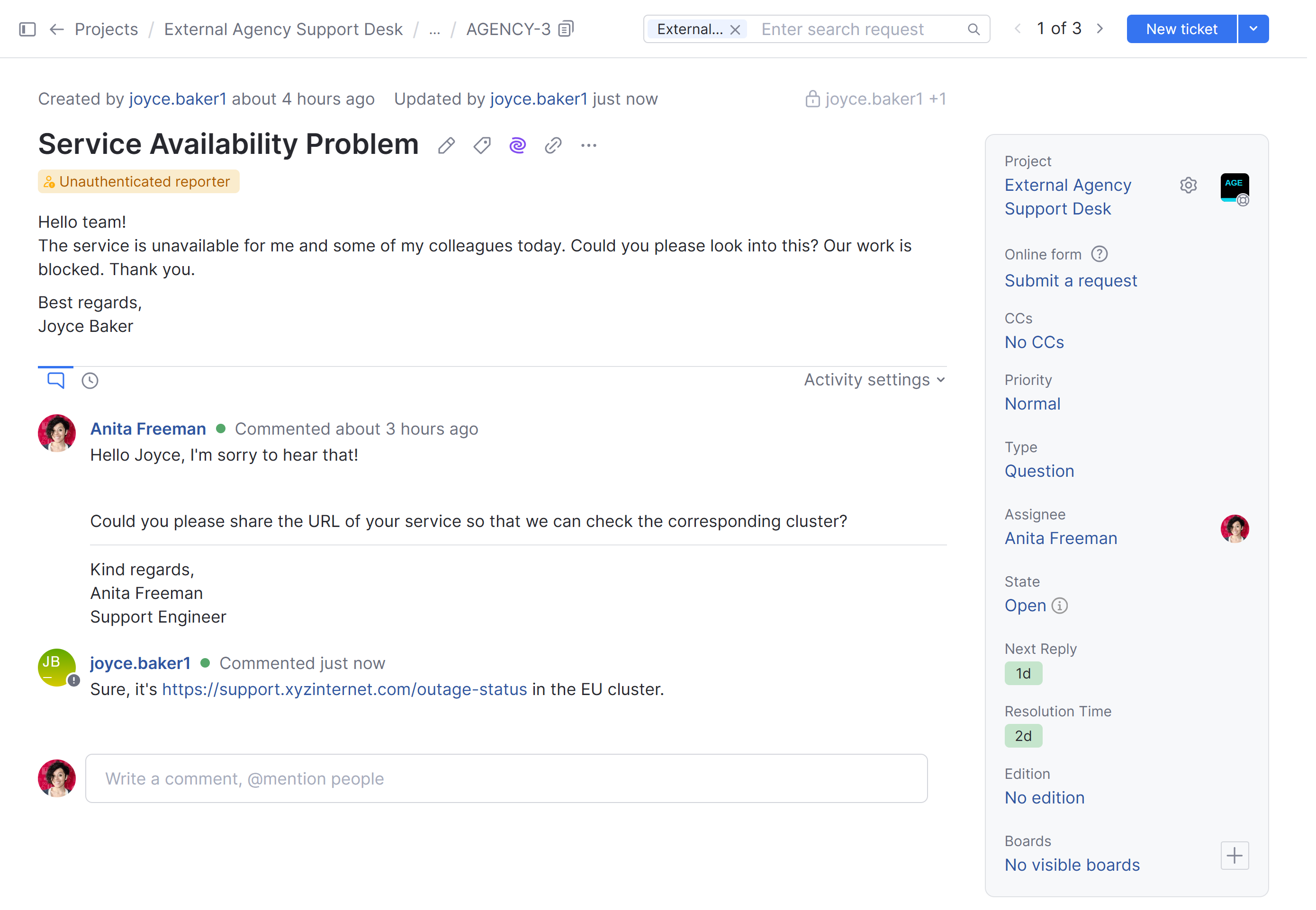Viewport: 1316px width, 910px height.
Task: Remove the External... search filter chip
Action: pos(735,30)
